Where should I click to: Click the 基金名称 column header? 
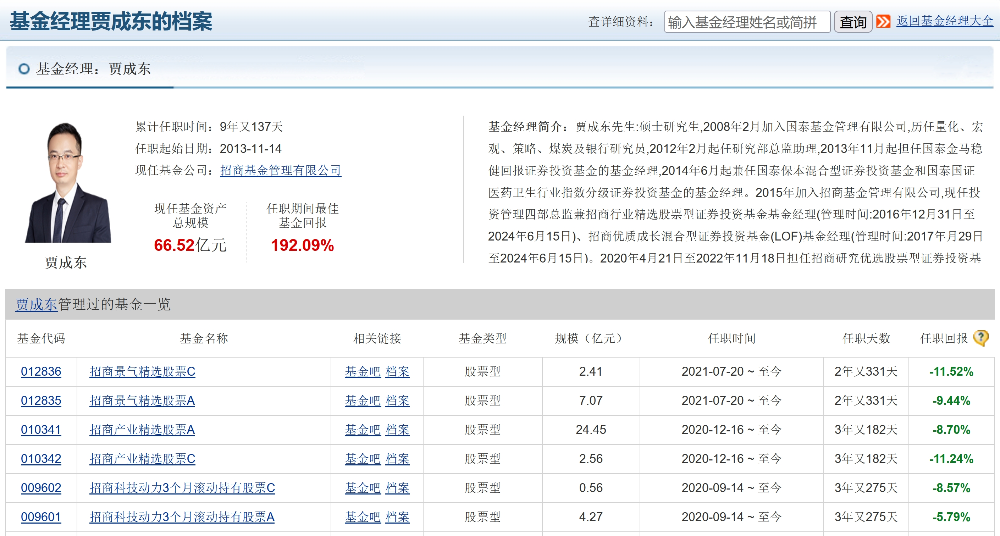tap(204, 339)
